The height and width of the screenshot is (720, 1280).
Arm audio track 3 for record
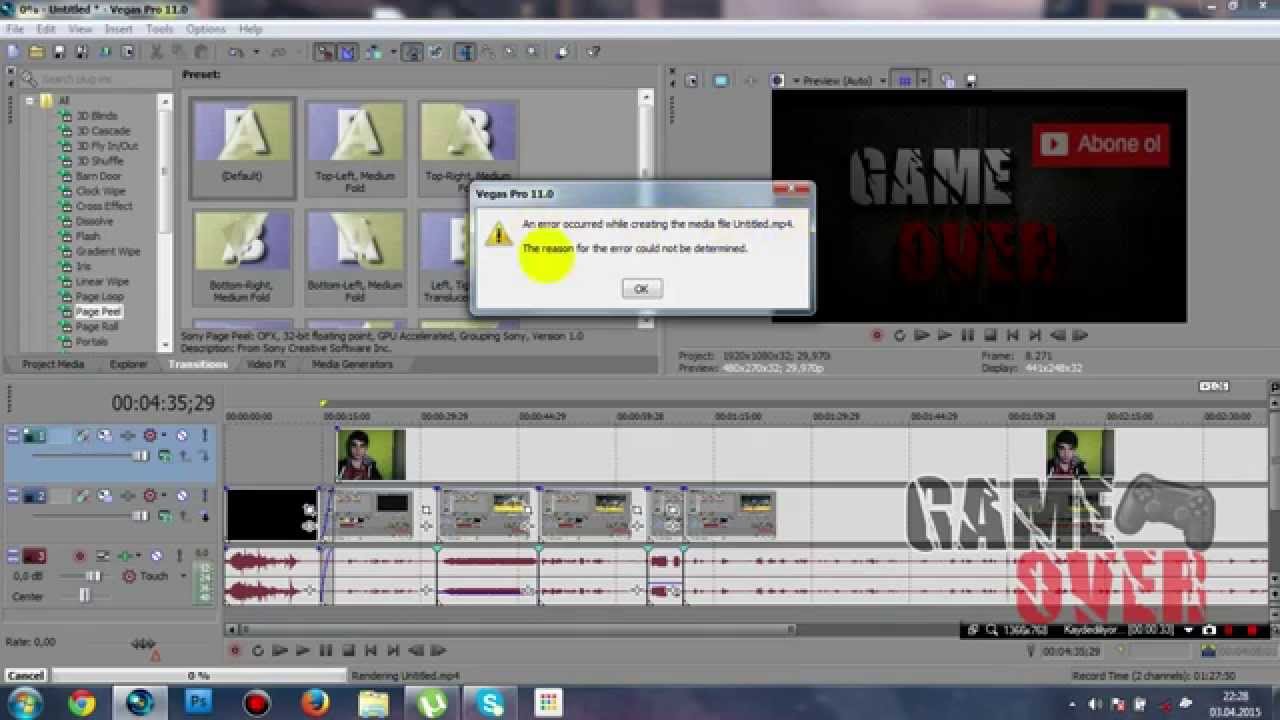[x=79, y=556]
